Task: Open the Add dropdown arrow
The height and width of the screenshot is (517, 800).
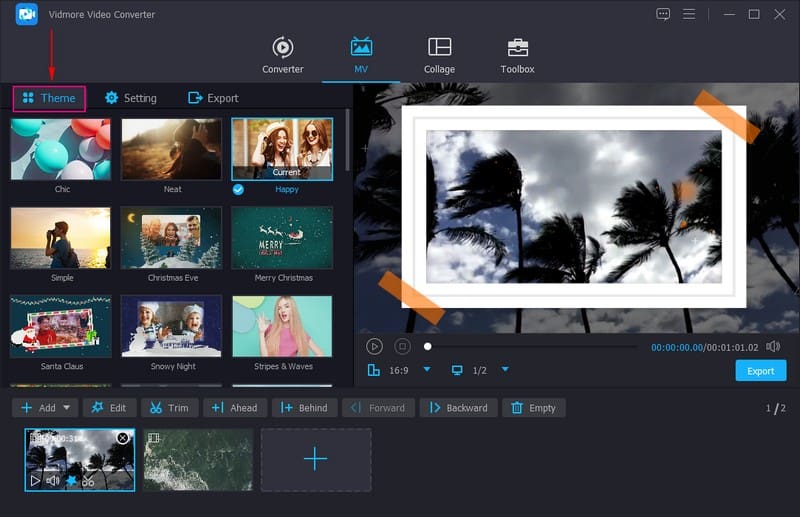Action: tap(67, 408)
